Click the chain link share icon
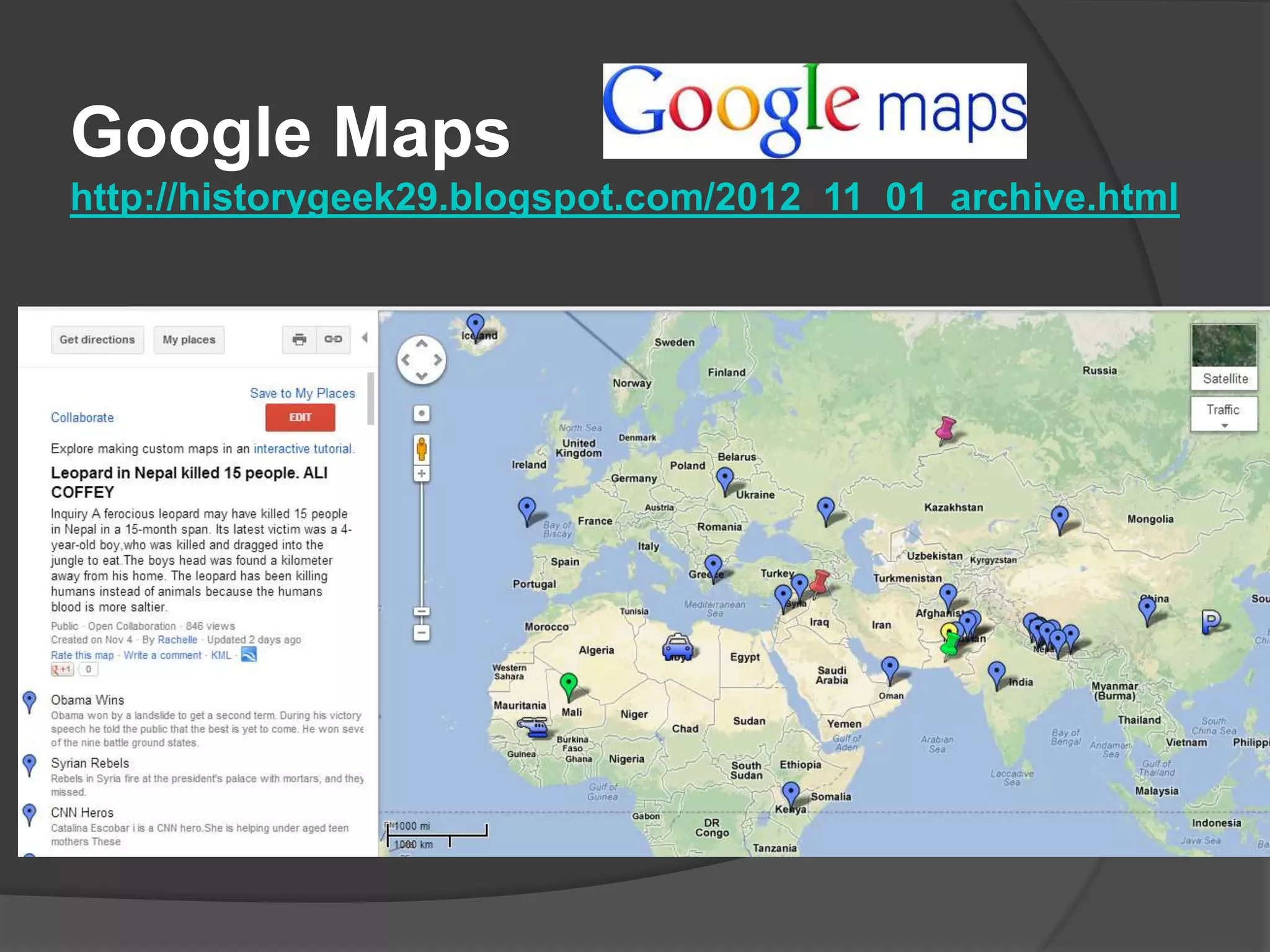This screenshot has height=952, width=1270. (x=334, y=340)
